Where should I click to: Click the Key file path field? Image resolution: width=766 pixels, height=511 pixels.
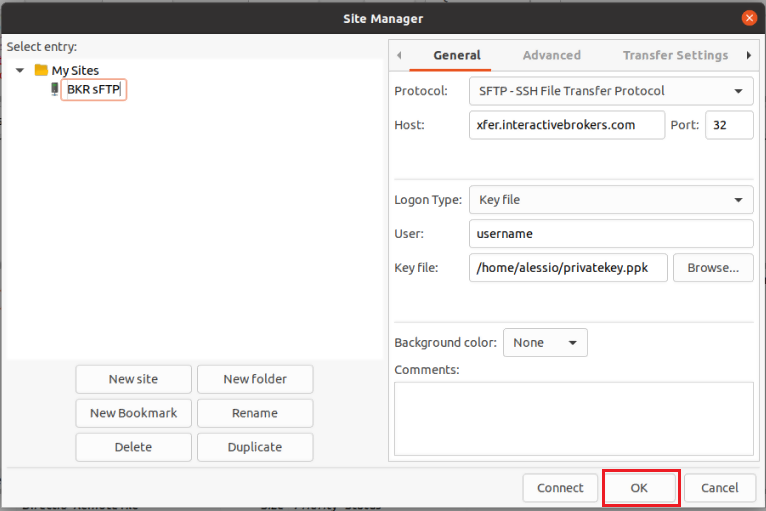tap(568, 268)
